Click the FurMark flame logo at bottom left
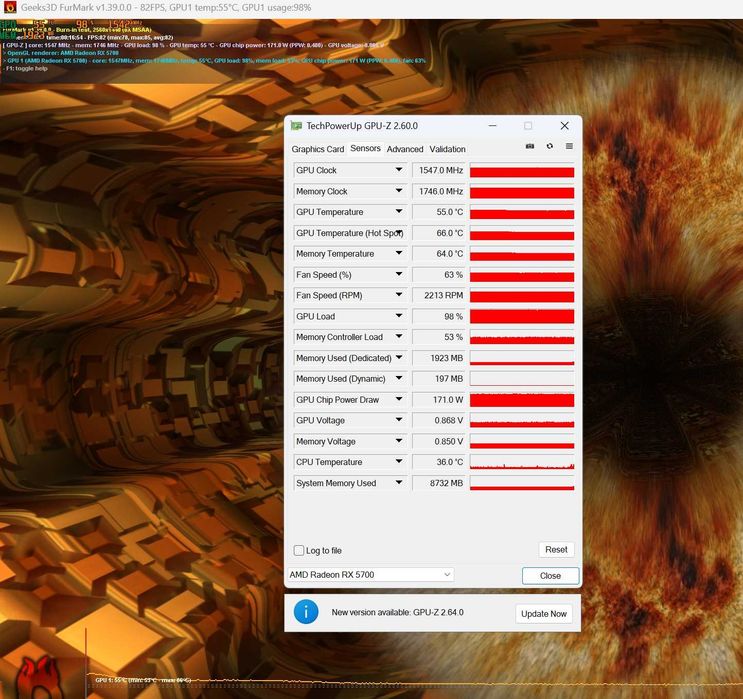This screenshot has height=699, width=743. pyautogui.click(x=40, y=677)
